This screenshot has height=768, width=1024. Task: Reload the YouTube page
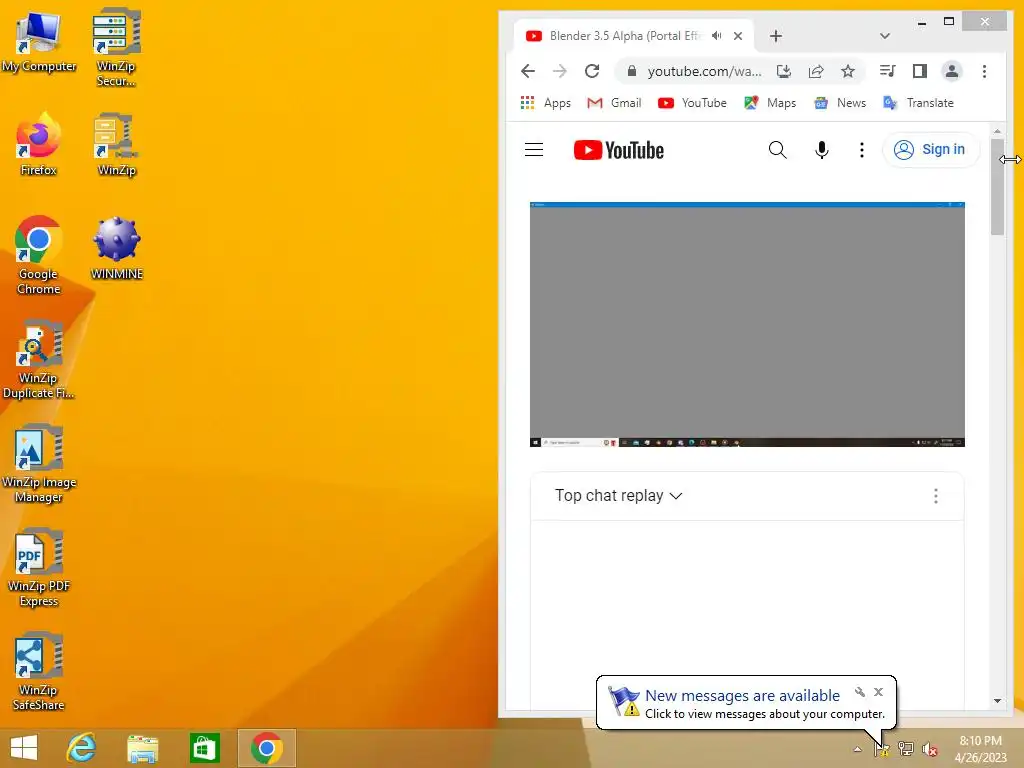pyautogui.click(x=592, y=71)
